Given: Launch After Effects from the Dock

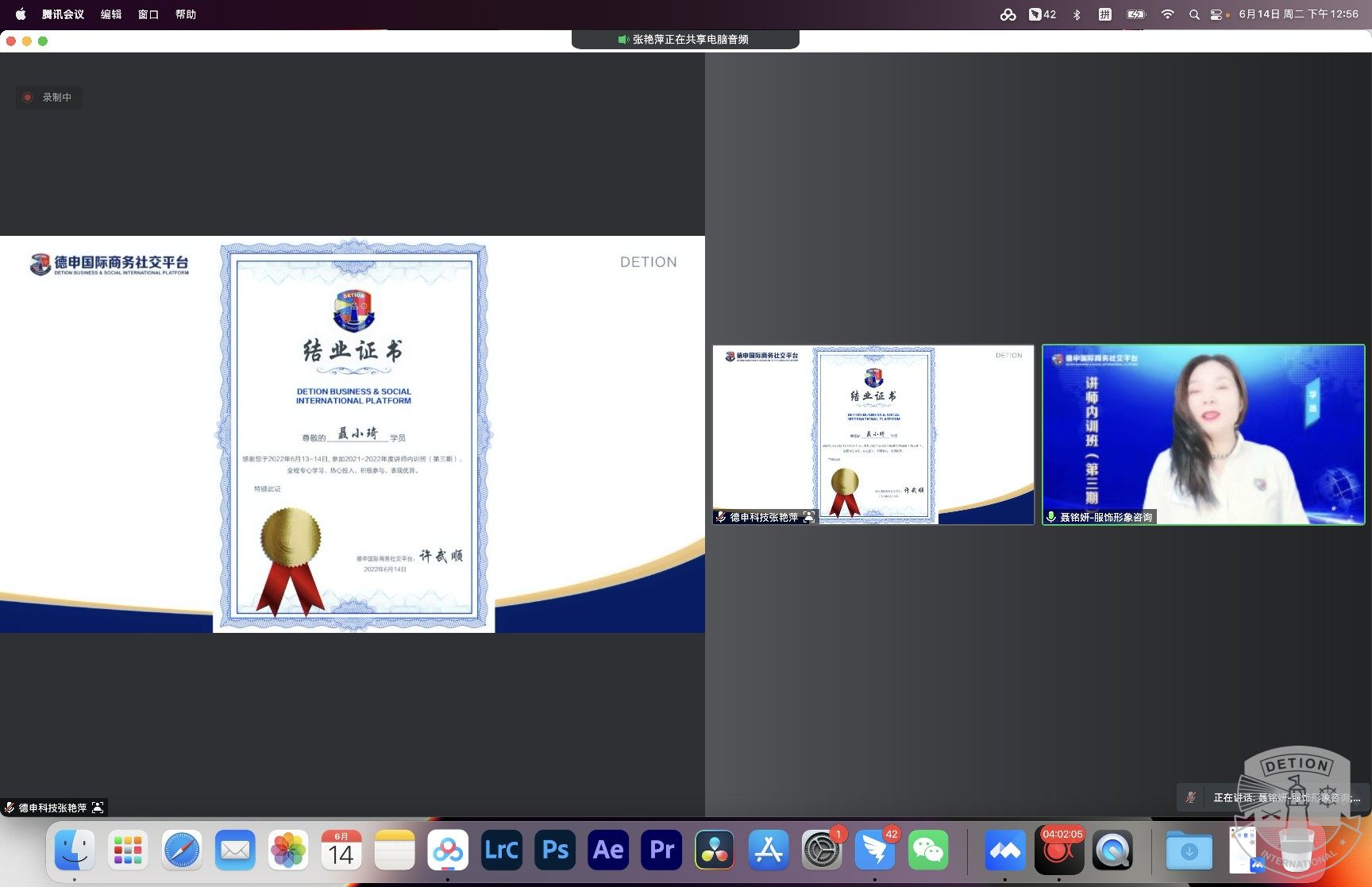Looking at the screenshot, I should coord(608,850).
